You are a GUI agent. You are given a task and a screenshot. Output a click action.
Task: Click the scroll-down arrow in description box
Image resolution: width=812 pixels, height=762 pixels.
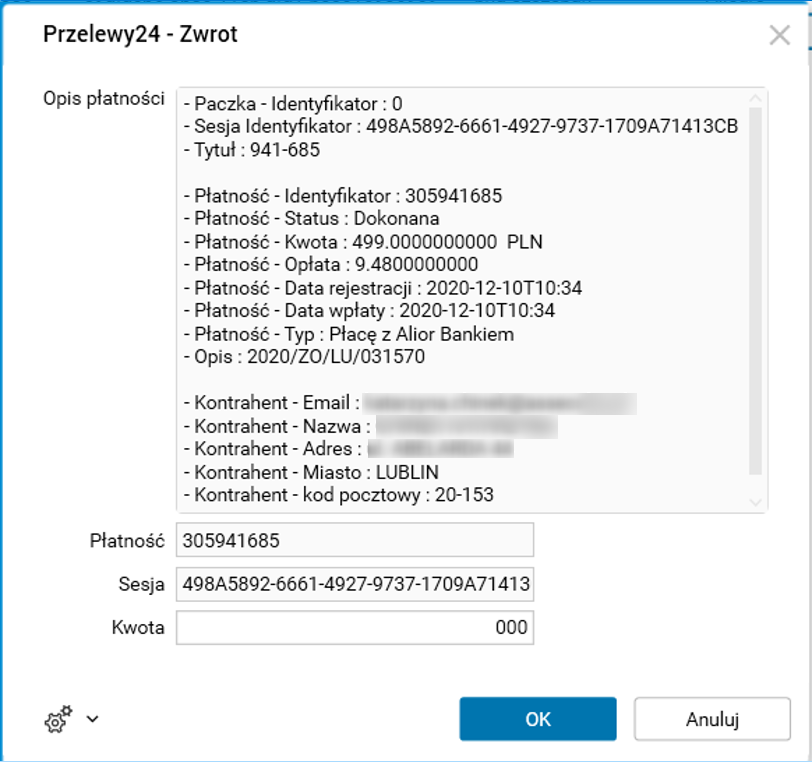point(757,502)
